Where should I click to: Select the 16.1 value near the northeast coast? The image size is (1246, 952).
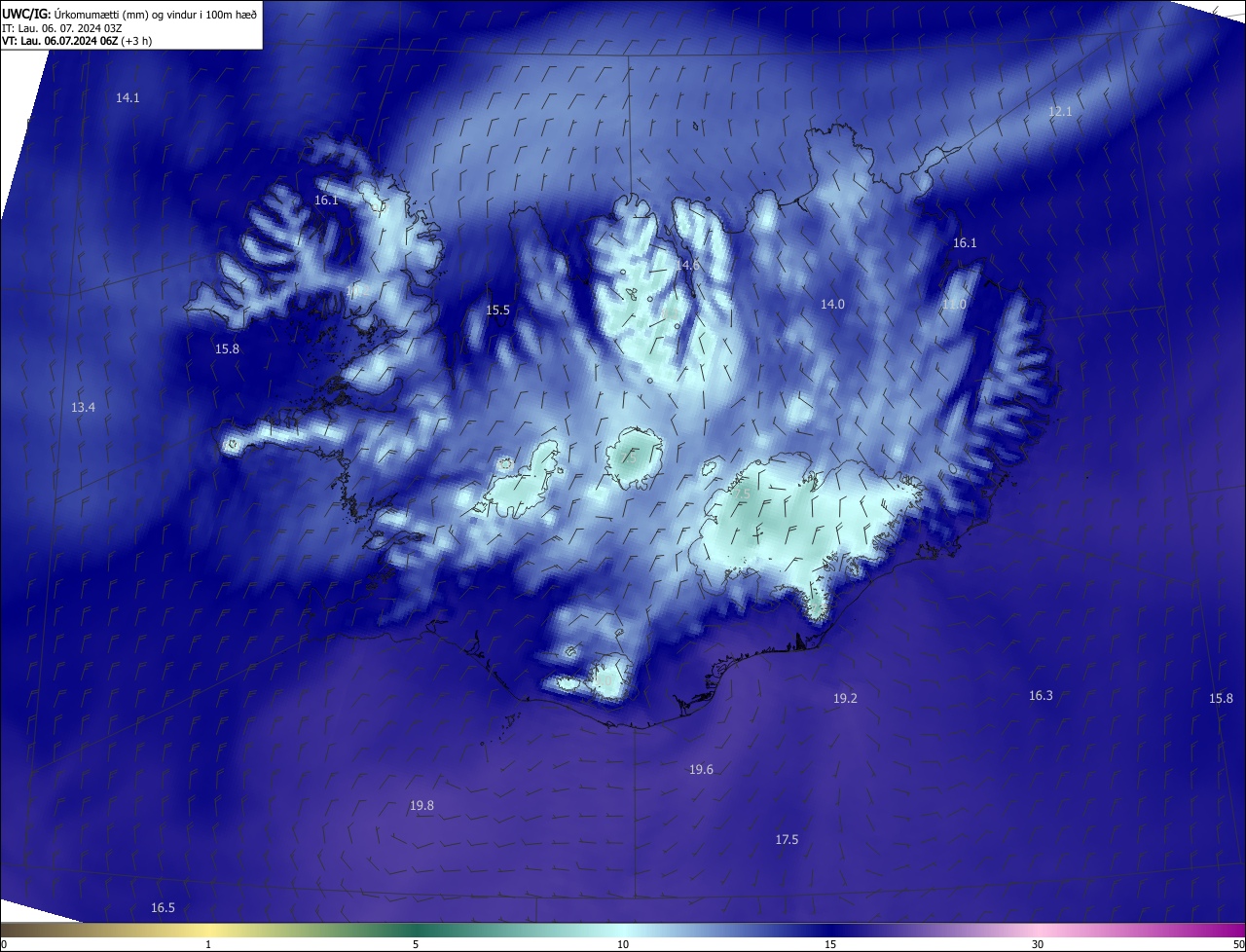pos(965,243)
